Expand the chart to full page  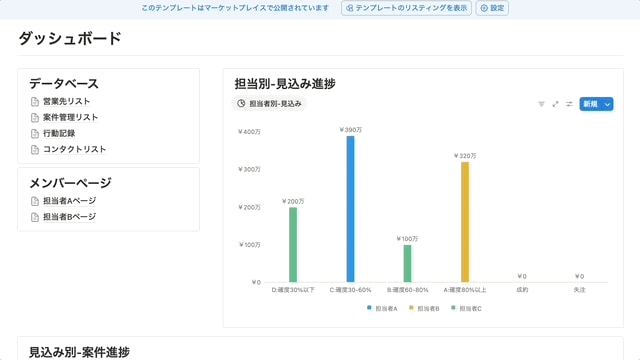[x=555, y=104]
